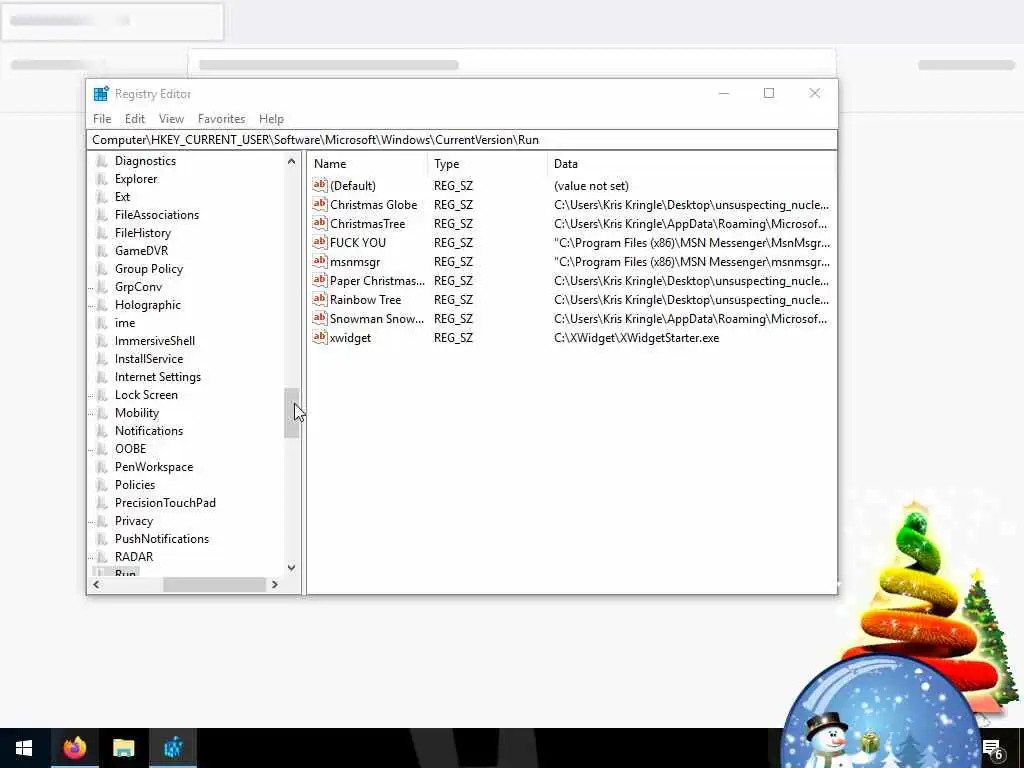The height and width of the screenshot is (768, 1024).
Task: Select the OOBE key
Action: [x=130, y=449]
